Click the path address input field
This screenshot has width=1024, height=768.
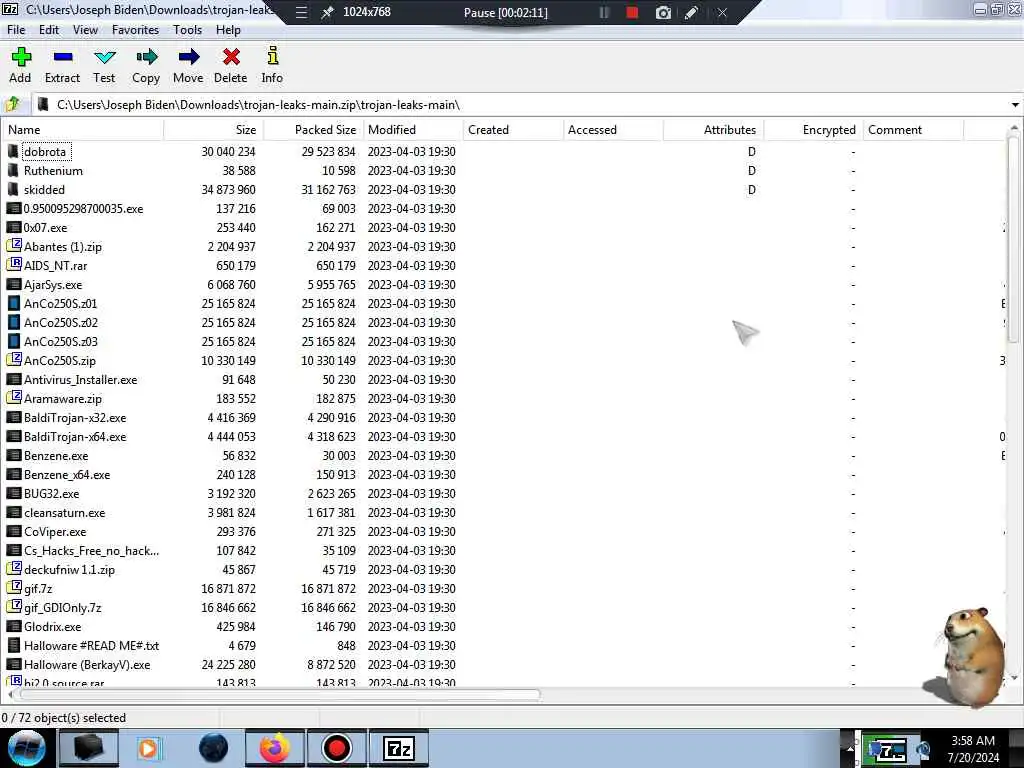(x=529, y=105)
